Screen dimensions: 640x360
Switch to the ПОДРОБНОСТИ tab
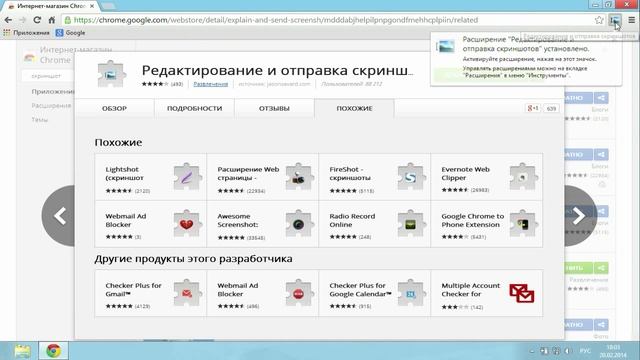tap(194, 108)
